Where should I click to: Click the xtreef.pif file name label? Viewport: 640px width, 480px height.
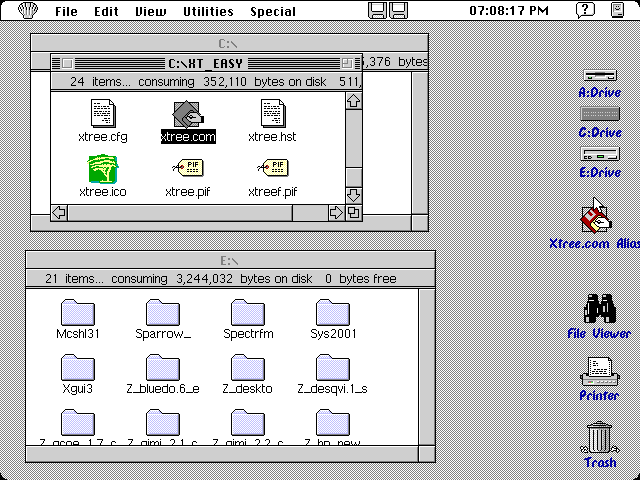[273, 191]
